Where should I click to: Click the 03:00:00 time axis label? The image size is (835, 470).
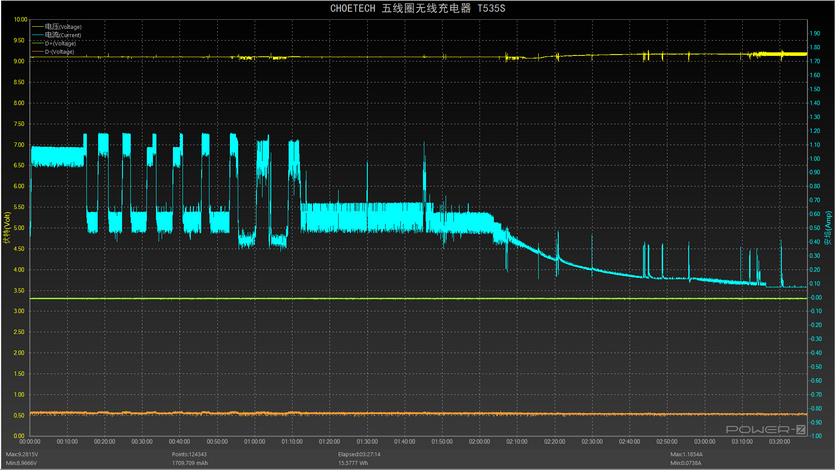point(704,442)
